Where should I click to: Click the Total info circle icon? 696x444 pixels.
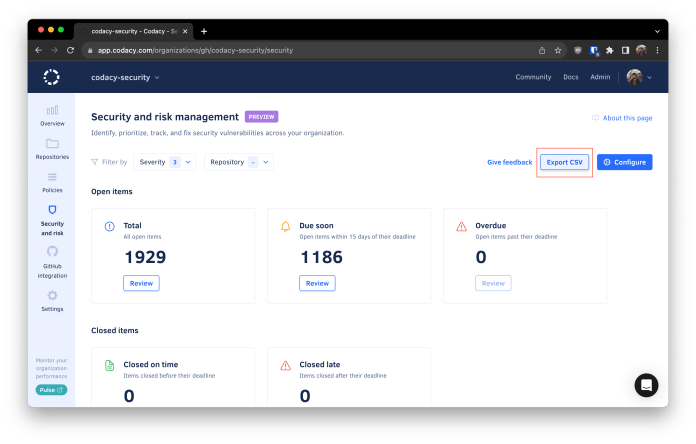109,226
